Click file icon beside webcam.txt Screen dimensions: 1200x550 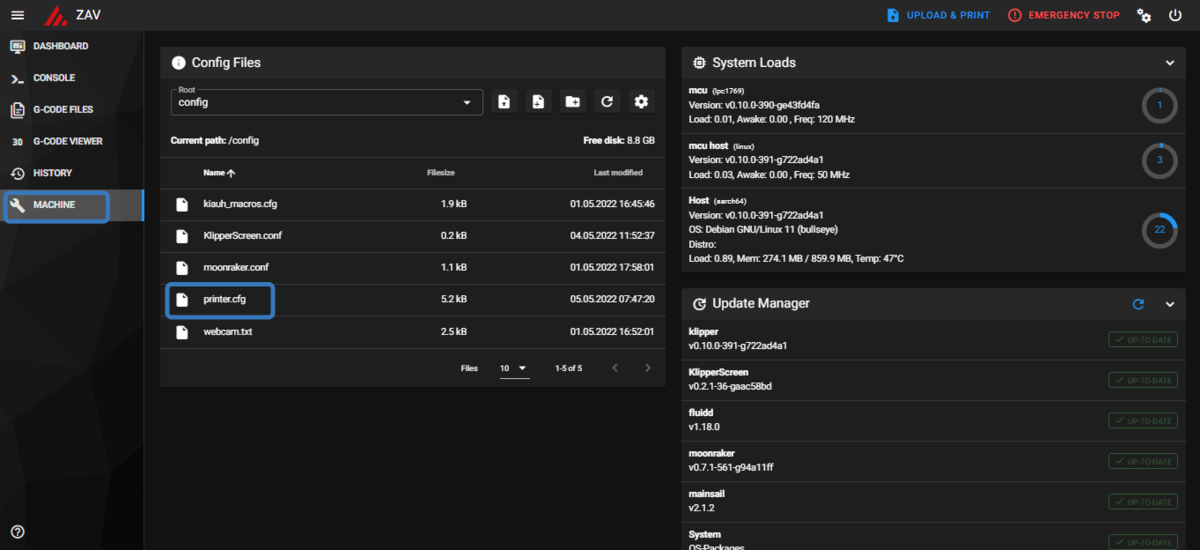182,332
